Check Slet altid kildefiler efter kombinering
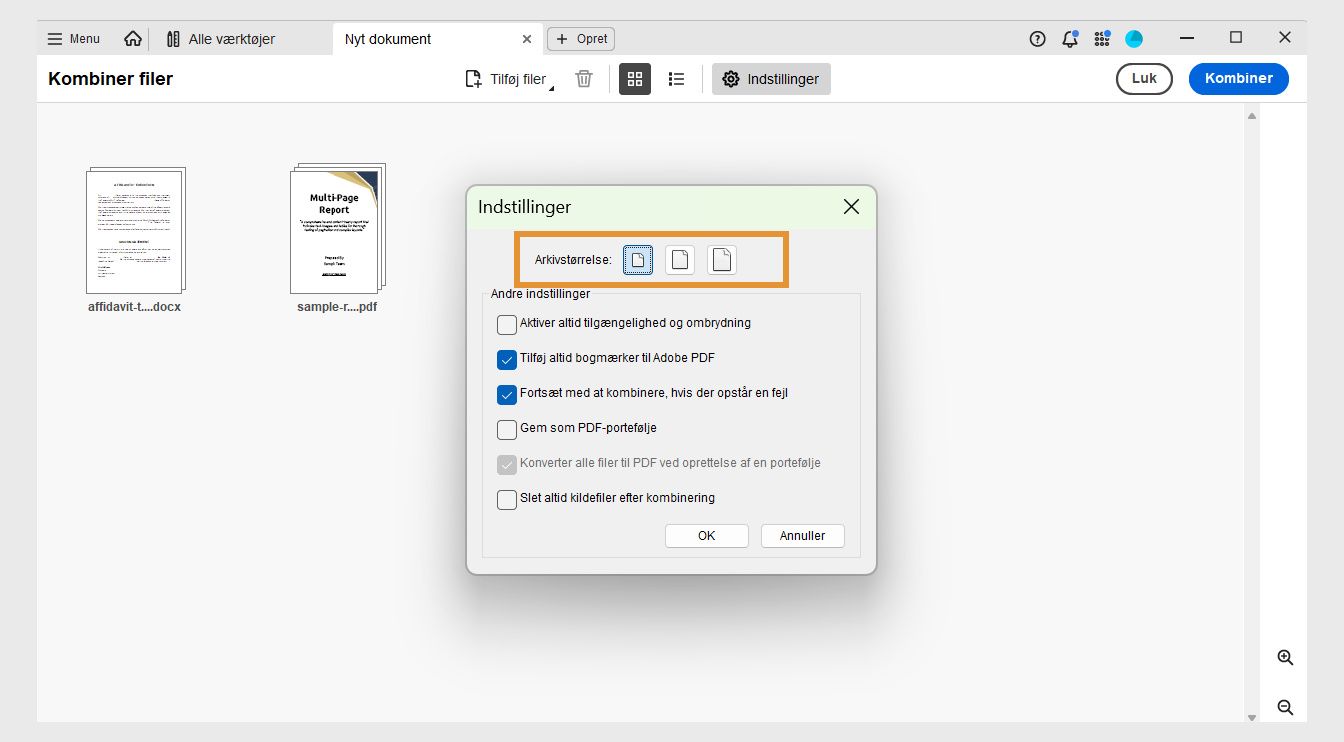The image size is (1344, 742). [507, 499]
